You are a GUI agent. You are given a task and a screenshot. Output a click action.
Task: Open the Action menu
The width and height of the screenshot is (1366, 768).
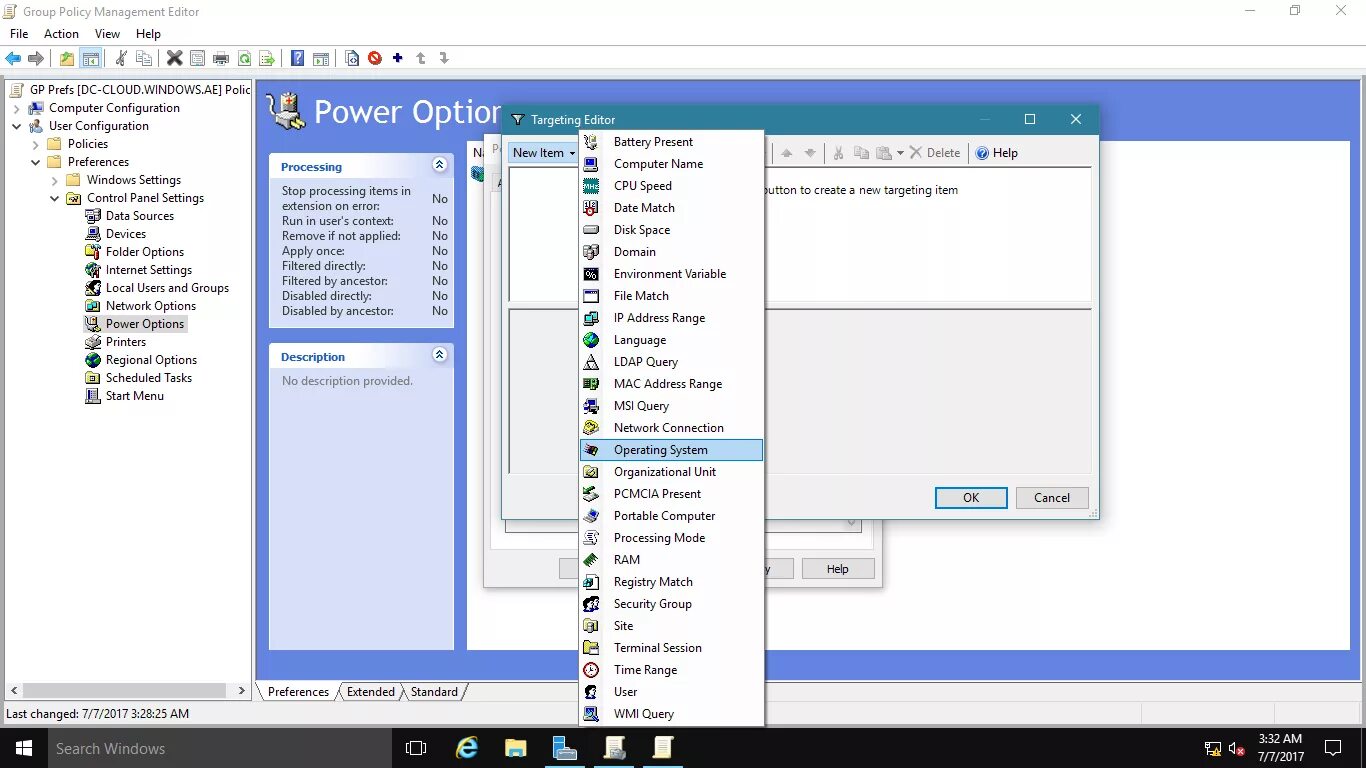tap(61, 34)
